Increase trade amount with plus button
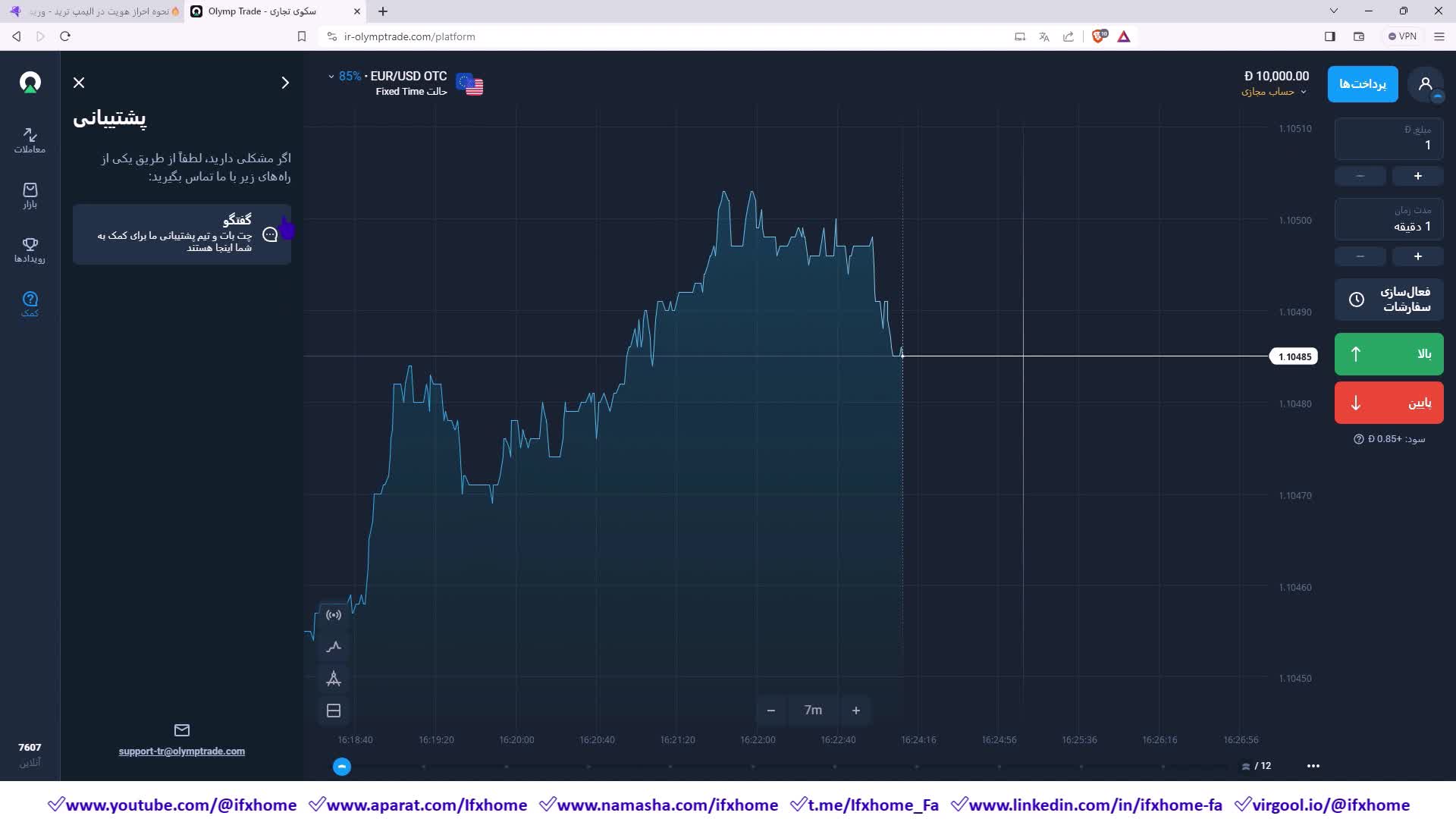The height and width of the screenshot is (819, 1456). click(x=1417, y=176)
